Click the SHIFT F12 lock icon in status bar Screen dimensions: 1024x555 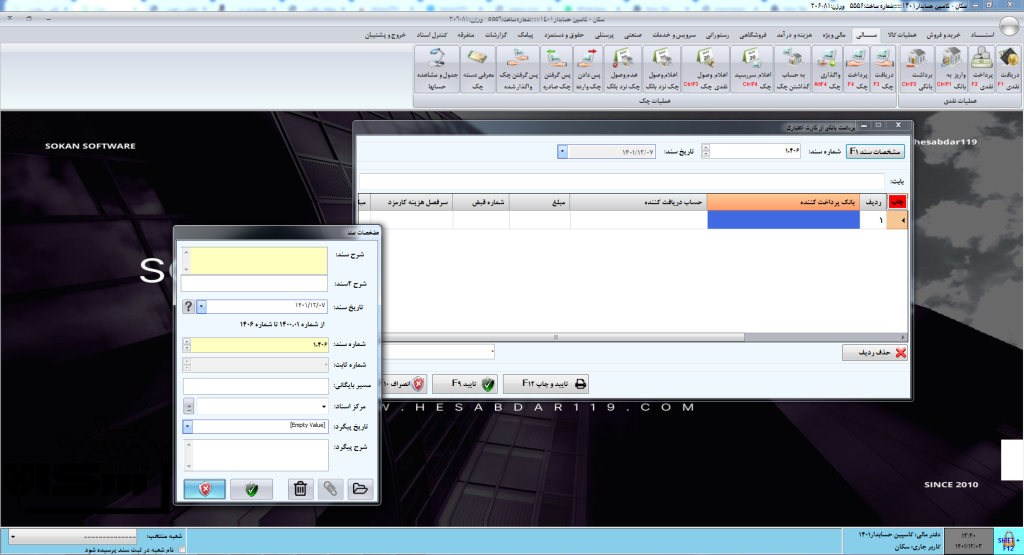[x=1008, y=541]
